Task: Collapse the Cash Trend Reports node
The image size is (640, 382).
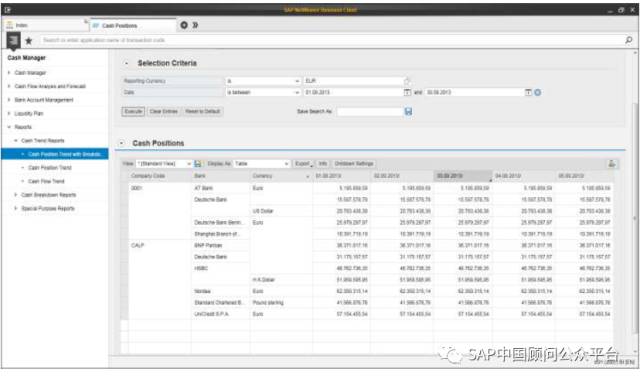Action: 16,140
